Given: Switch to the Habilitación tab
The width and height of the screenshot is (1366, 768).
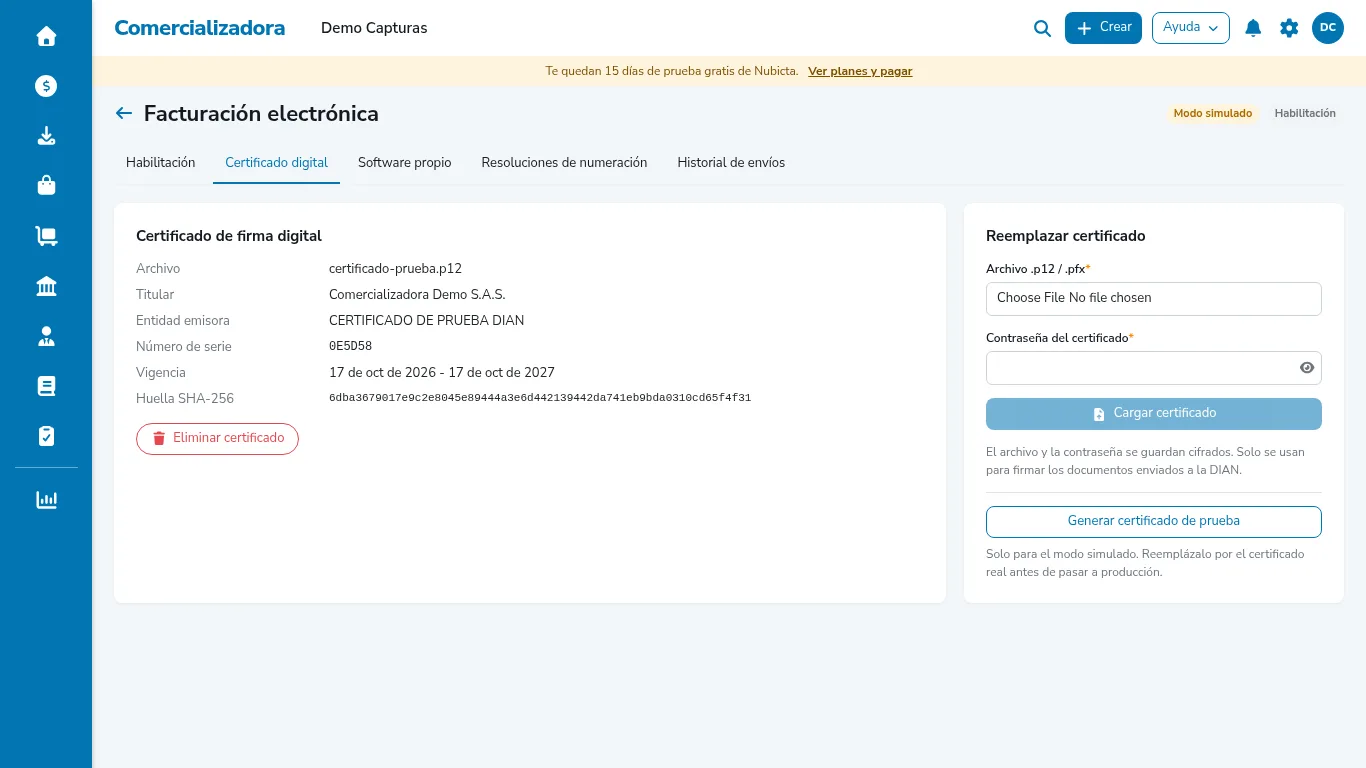Looking at the screenshot, I should point(160,163).
